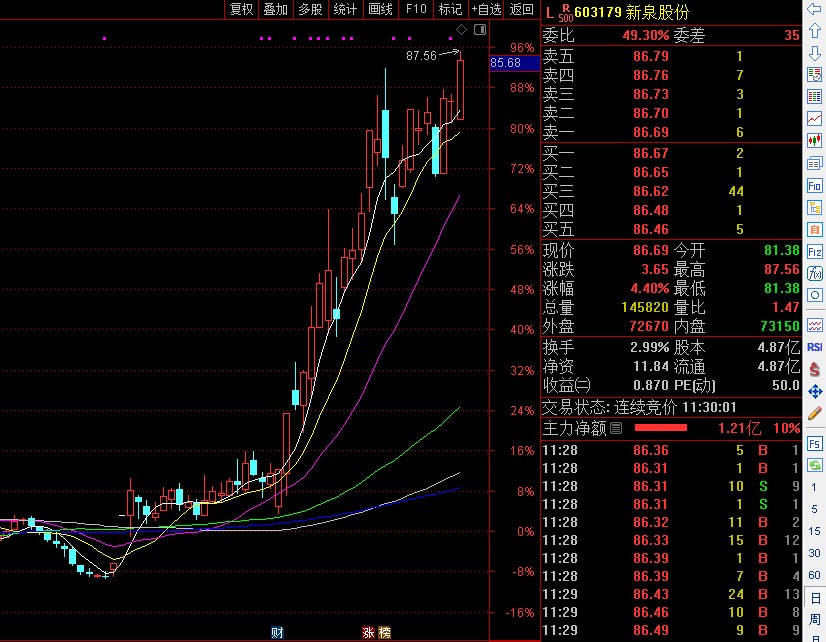Select the 周 weekly period
Image resolution: width=826 pixels, height=642 pixels.
click(x=814, y=619)
